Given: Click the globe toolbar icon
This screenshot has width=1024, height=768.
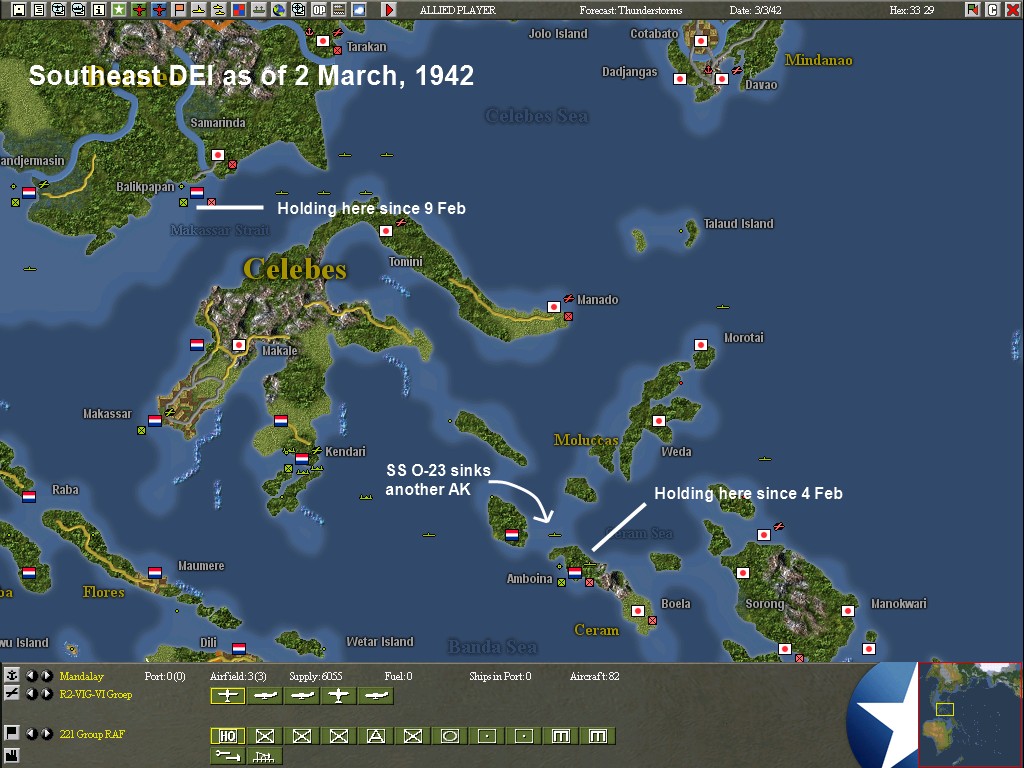Looking at the screenshot, I should coord(279,9).
